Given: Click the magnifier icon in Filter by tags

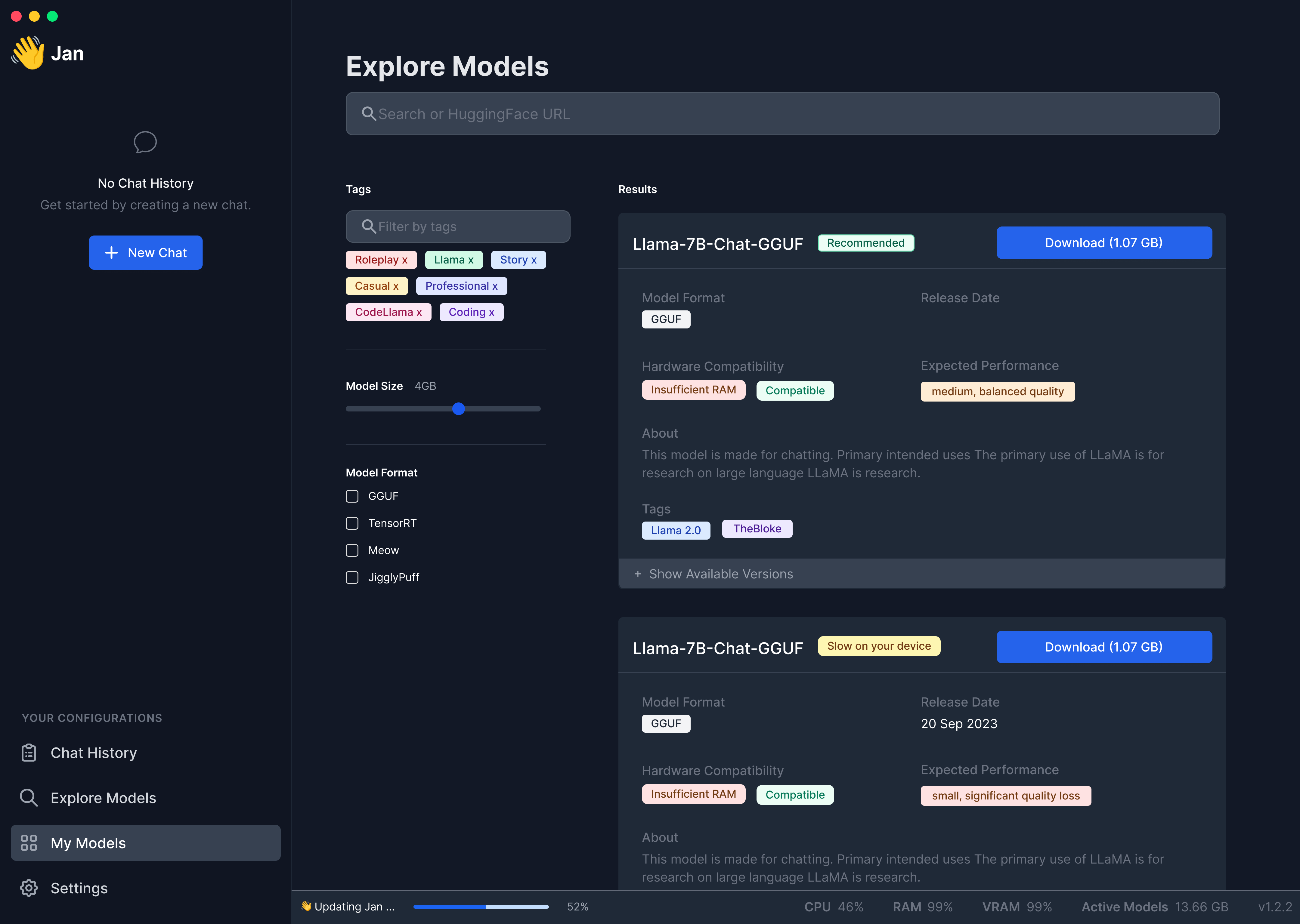Looking at the screenshot, I should (369, 226).
